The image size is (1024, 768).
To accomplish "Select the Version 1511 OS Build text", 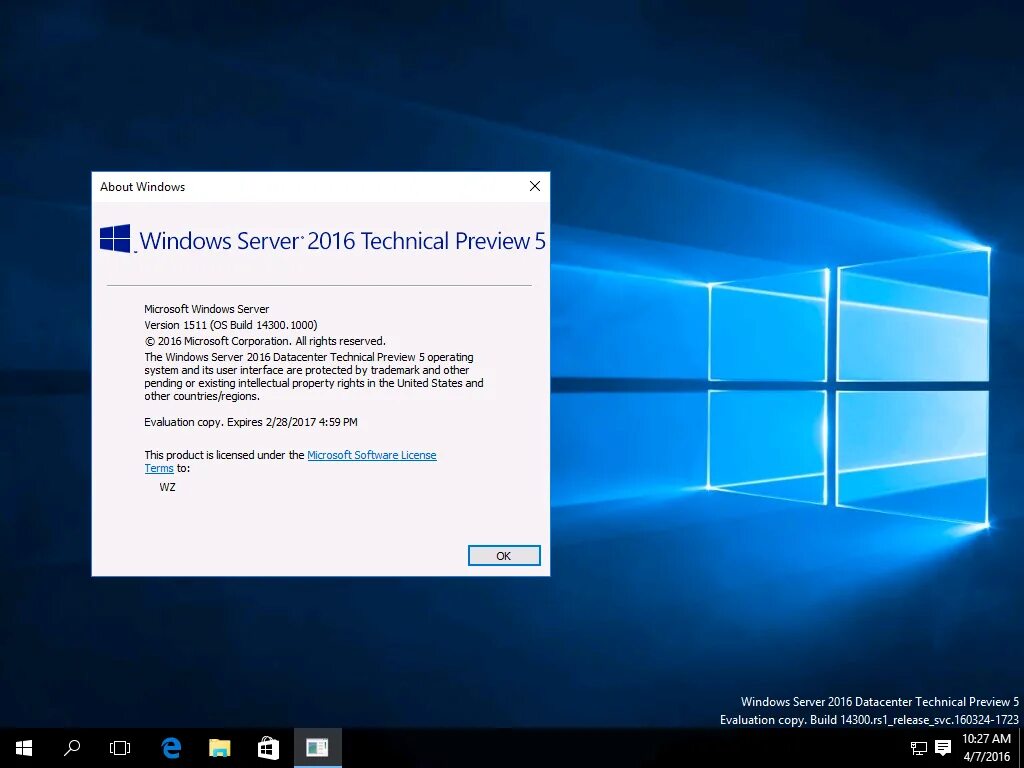I will pyautogui.click(x=231, y=325).
